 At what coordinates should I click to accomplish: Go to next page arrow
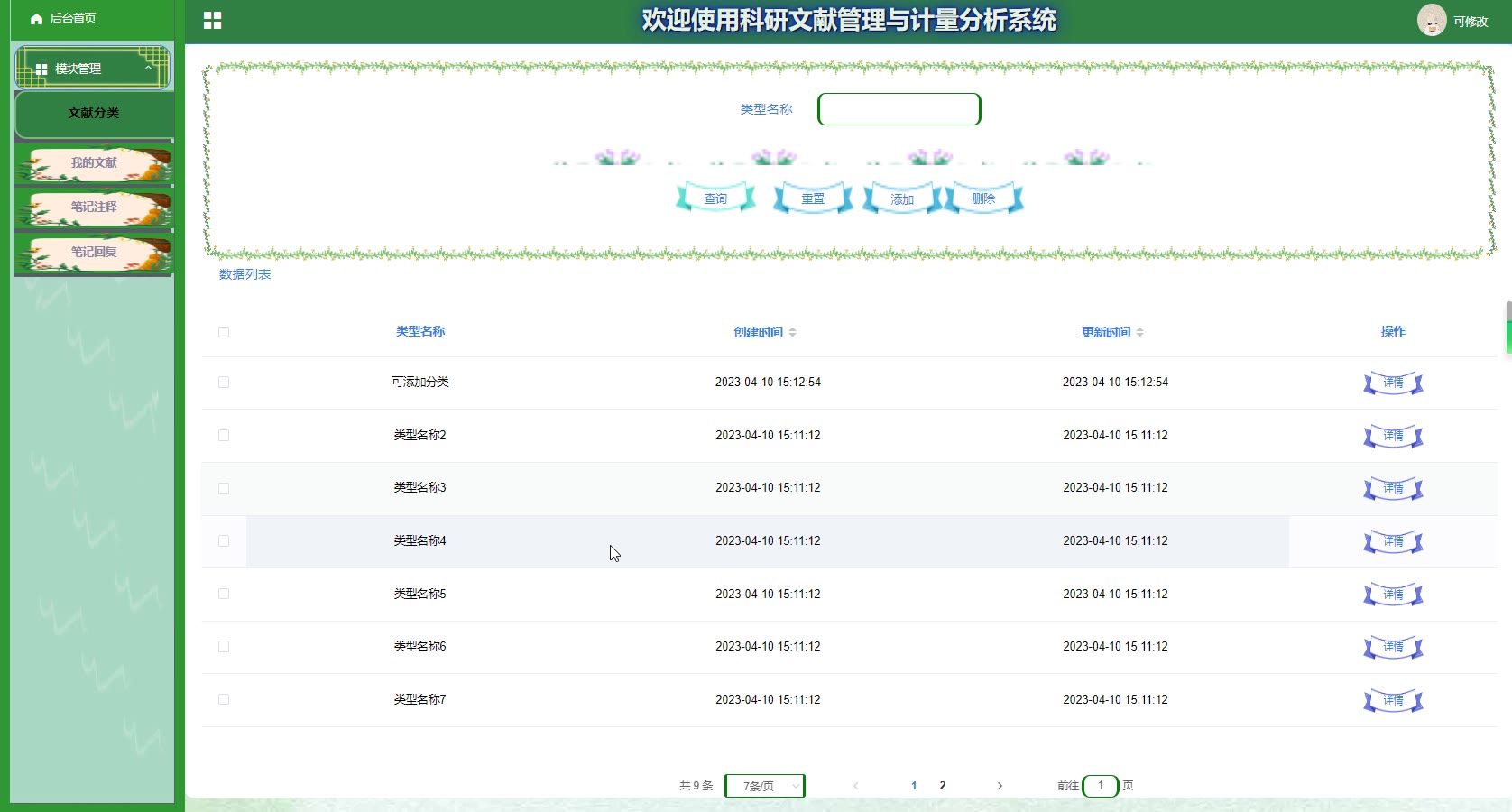[x=1000, y=786]
